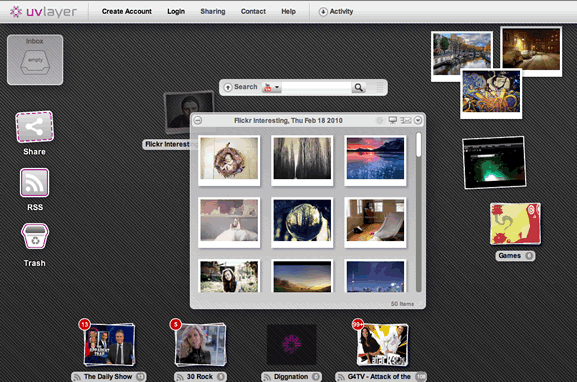Viewport: 577px width, 382px height.
Task: Click the Games label
Action: [x=510, y=256]
